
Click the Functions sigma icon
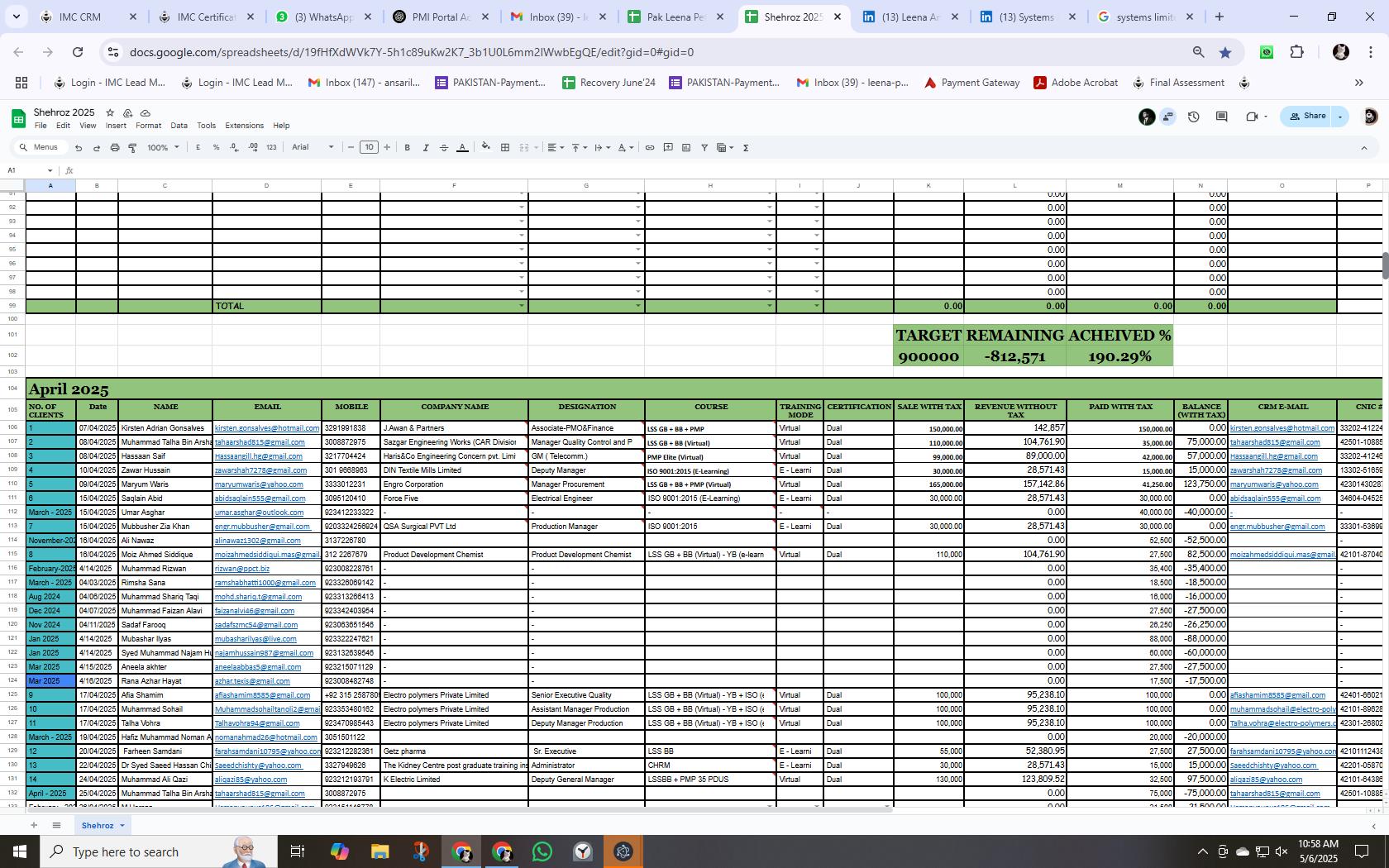point(746,148)
